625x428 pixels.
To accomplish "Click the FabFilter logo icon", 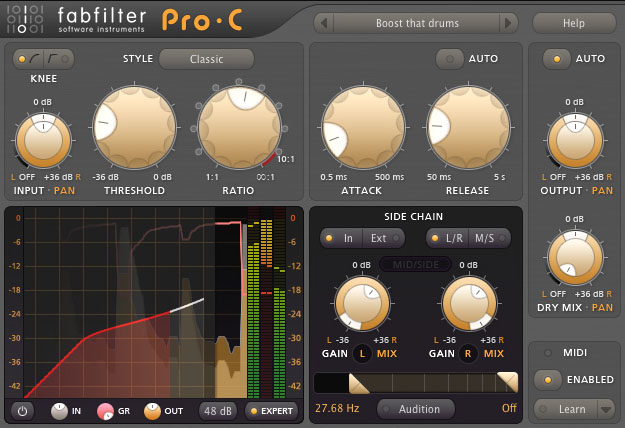I will pos(26,18).
